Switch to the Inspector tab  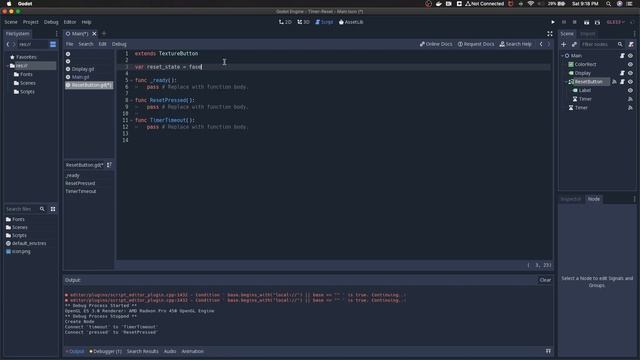pyautogui.click(x=571, y=199)
